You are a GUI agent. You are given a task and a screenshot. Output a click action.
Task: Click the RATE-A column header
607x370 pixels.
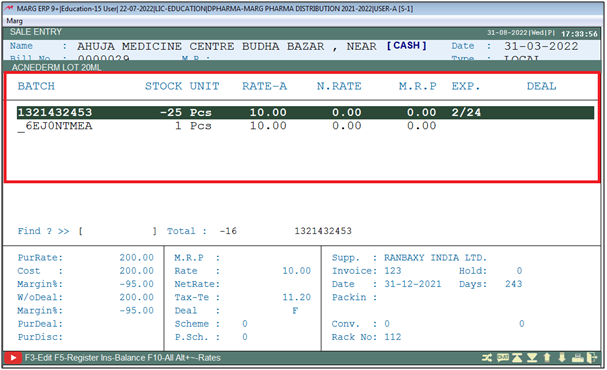264,86
